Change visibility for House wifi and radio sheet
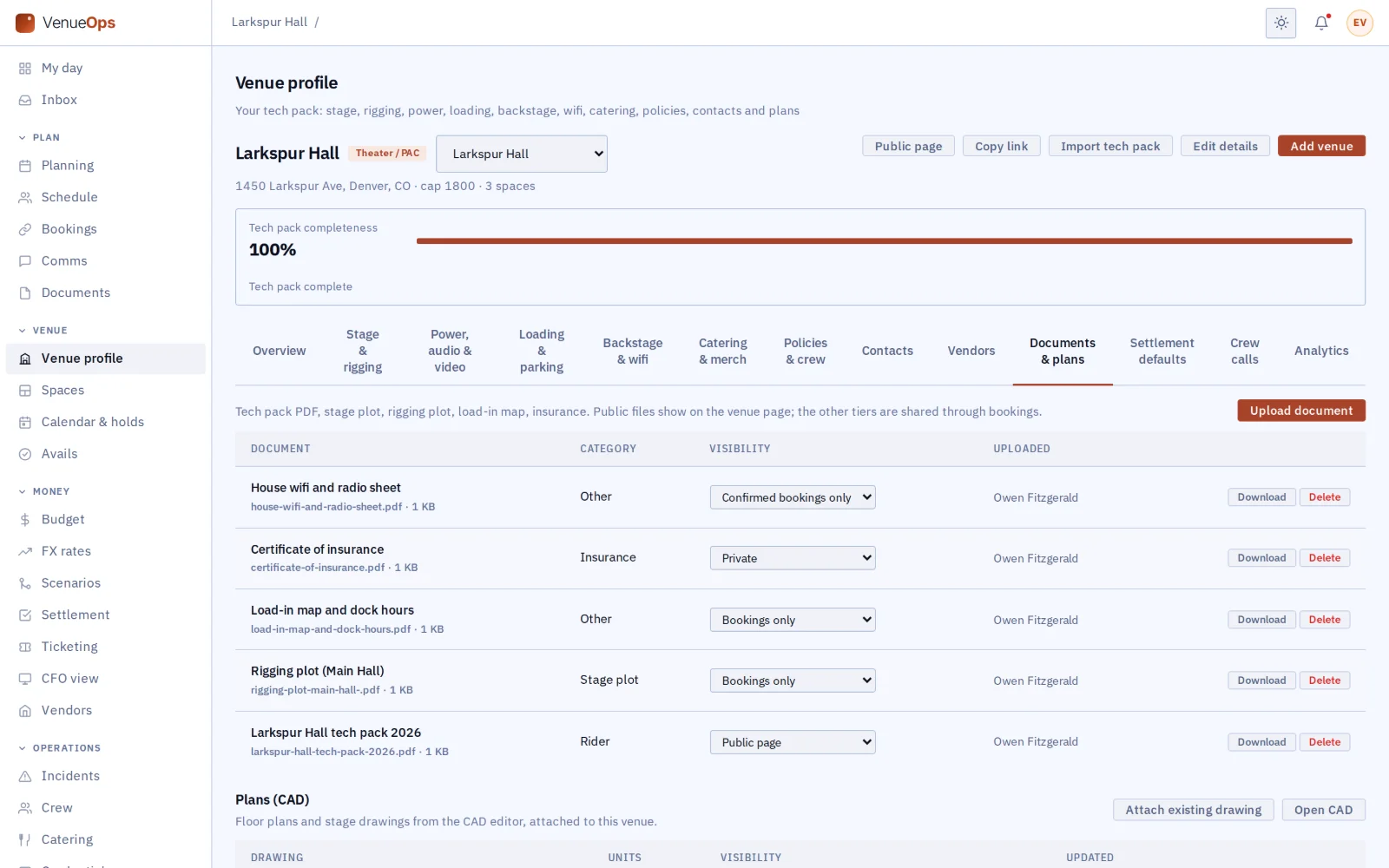Screen dimensions: 1389x868 793,497
